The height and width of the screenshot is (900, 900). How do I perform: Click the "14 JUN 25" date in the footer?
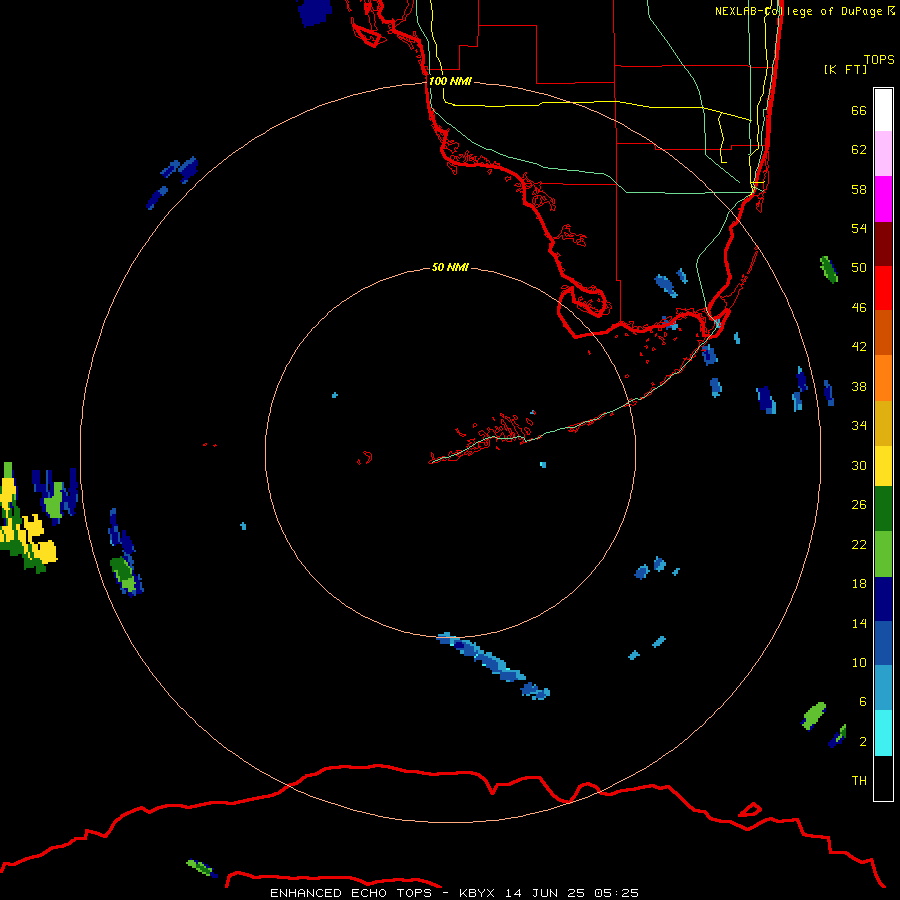pos(545,893)
